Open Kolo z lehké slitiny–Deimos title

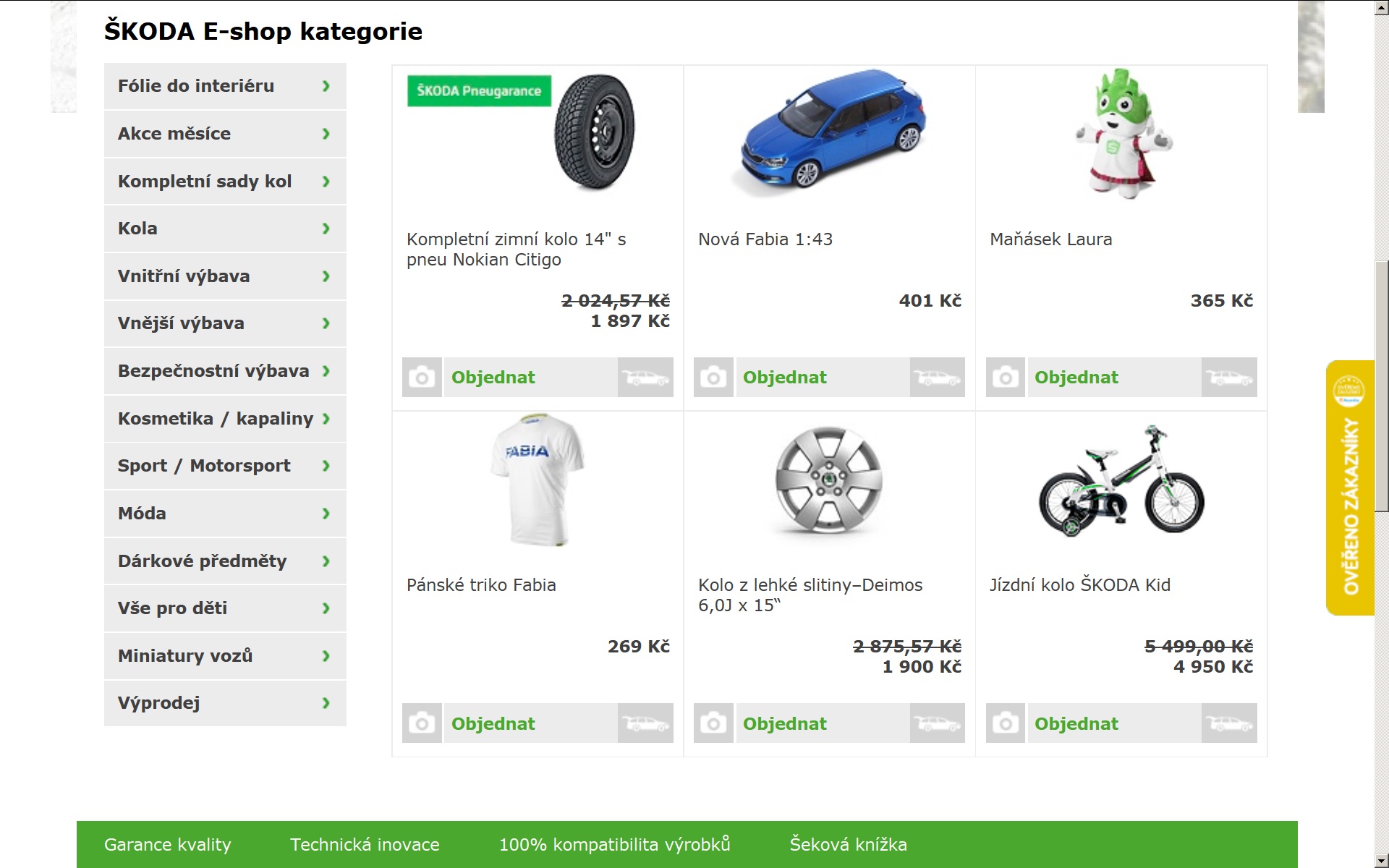pos(810,595)
